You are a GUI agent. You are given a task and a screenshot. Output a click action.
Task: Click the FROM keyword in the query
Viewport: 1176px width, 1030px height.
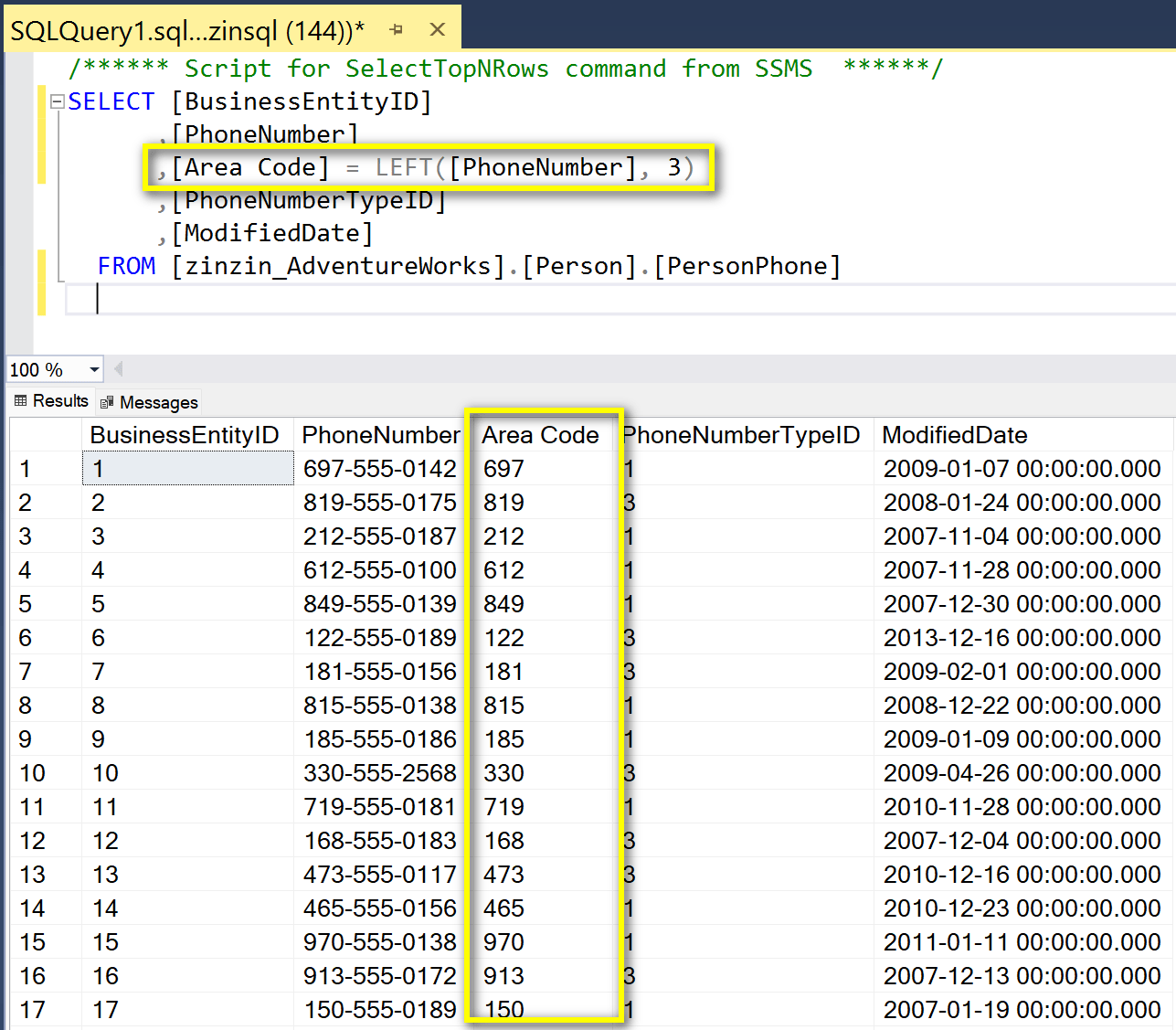tap(127, 266)
